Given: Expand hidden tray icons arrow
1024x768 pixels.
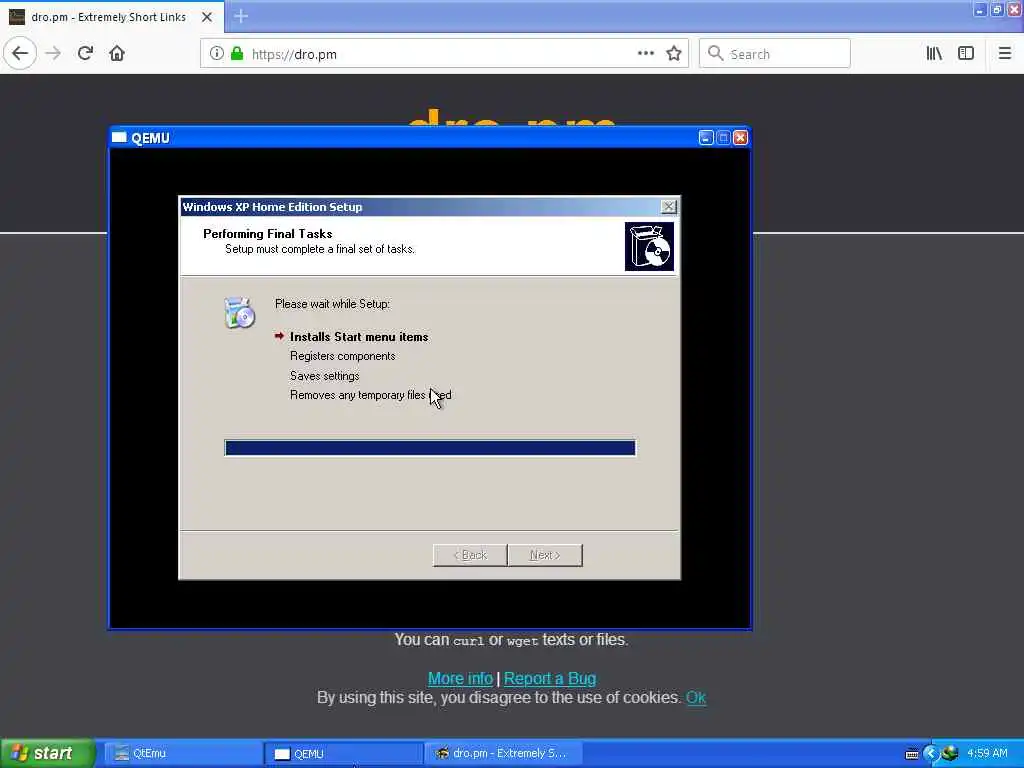Looking at the screenshot, I should 931,754.
